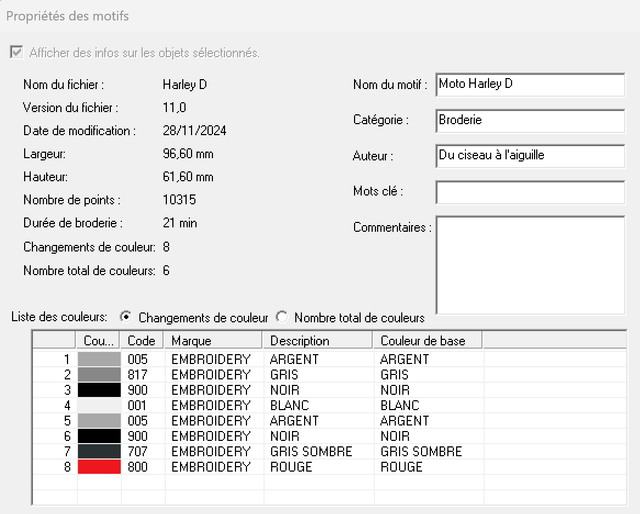Click the black swatch in row 3

click(99, 390)
